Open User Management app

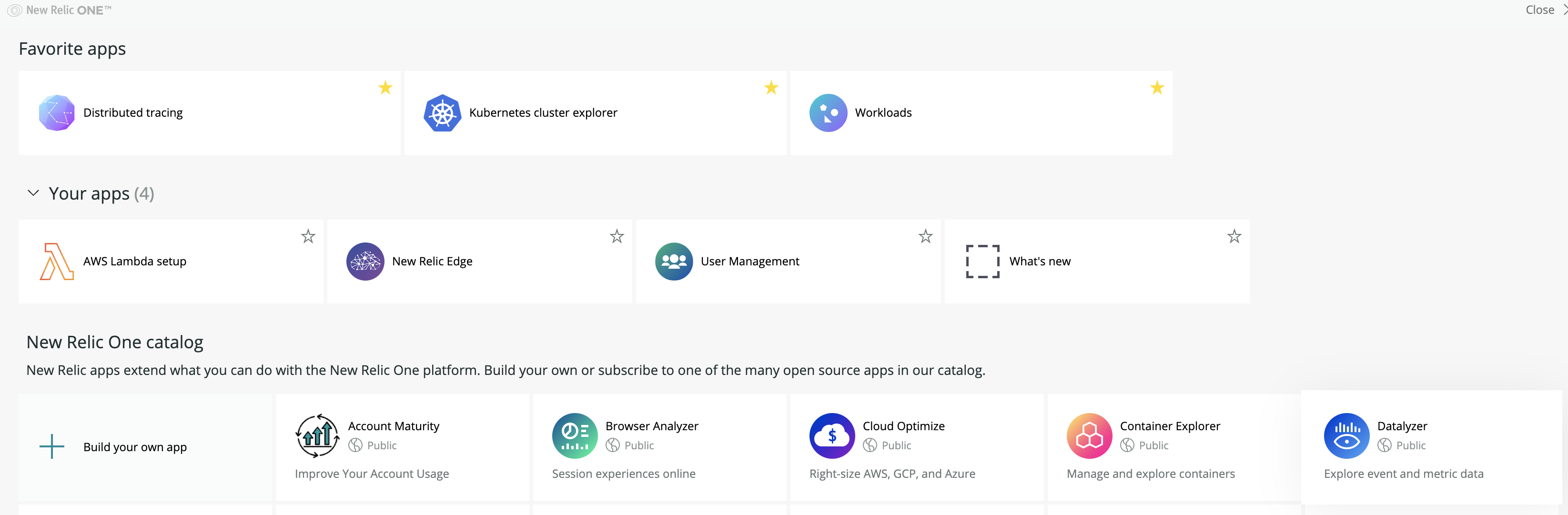pos(788,261)
